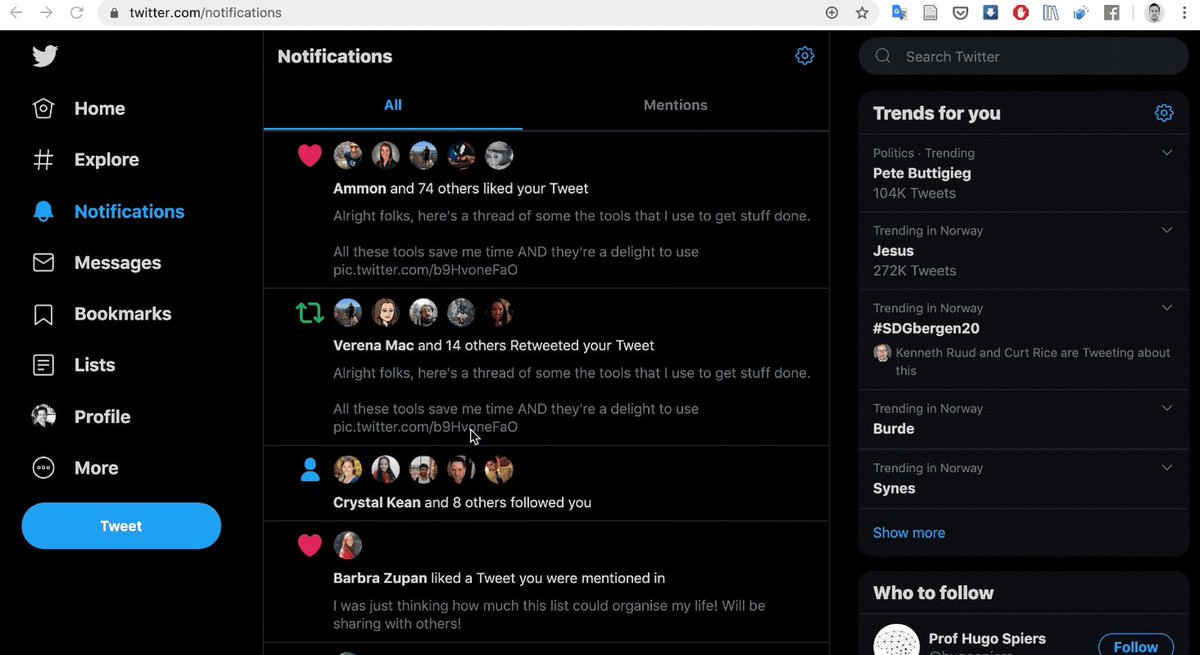Open pic.twitter.com link in the likes notification
The image size is (1200, 655).
click(x=425, y=270)
